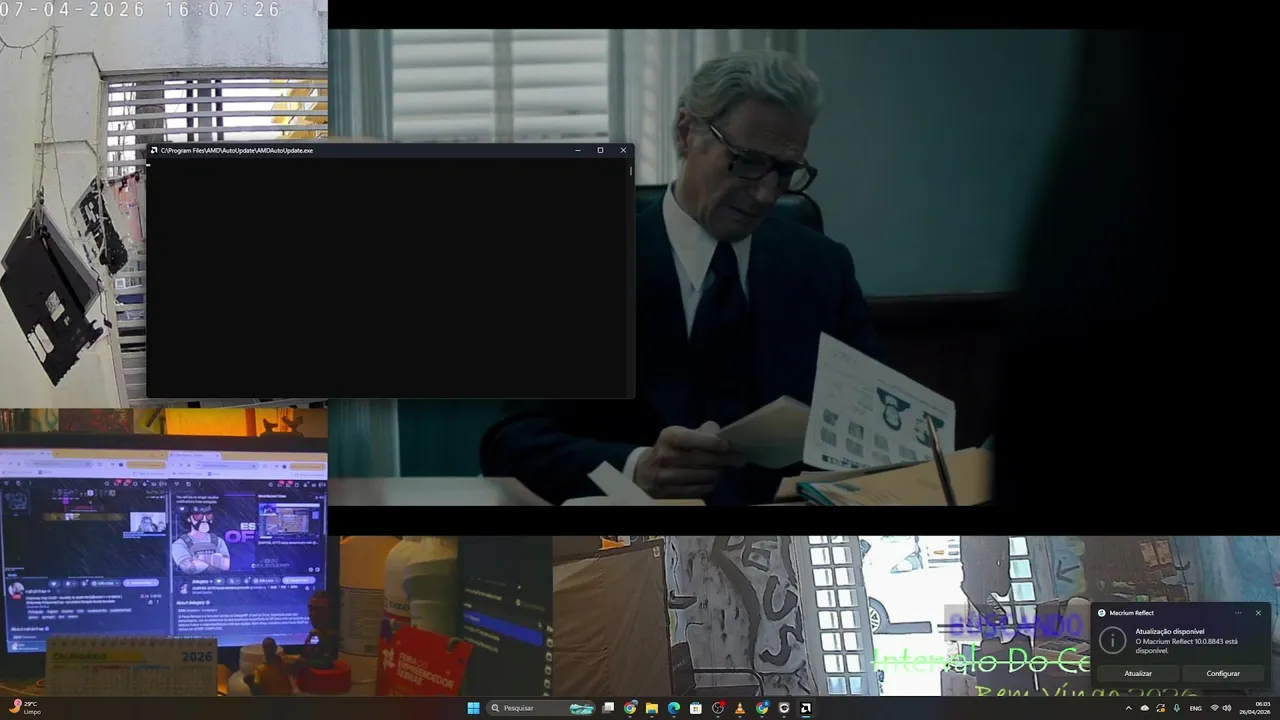Click the microphone tray icon
Screen dimensions: 1280x720
click(x=1177, y=708)
